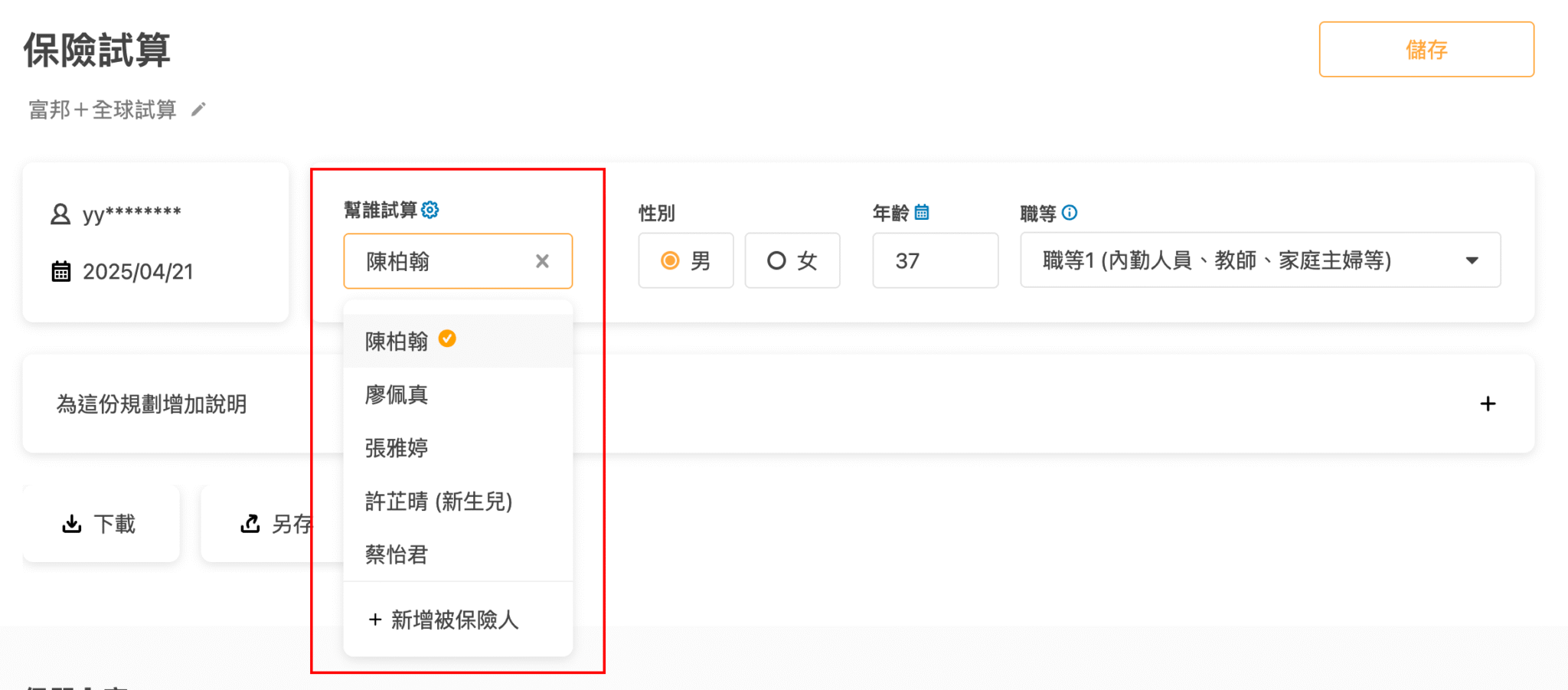Image resolution: width=1568 pixels, height=690 pixels.
Task: Click the 年齡 input showing 37
Action: coord(935,260)
